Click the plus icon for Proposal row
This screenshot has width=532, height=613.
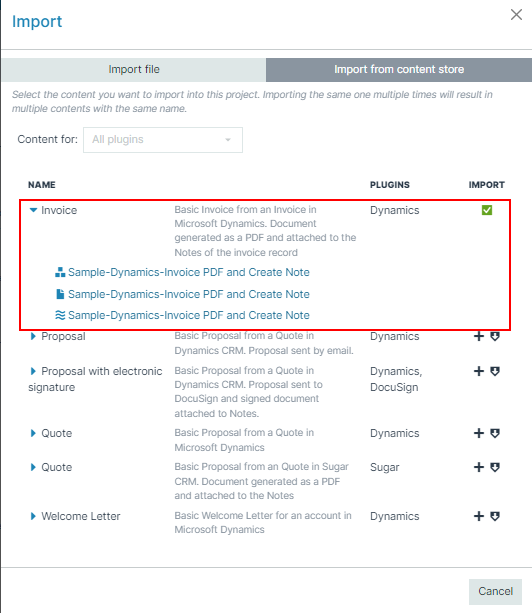(x=479, y=336)
